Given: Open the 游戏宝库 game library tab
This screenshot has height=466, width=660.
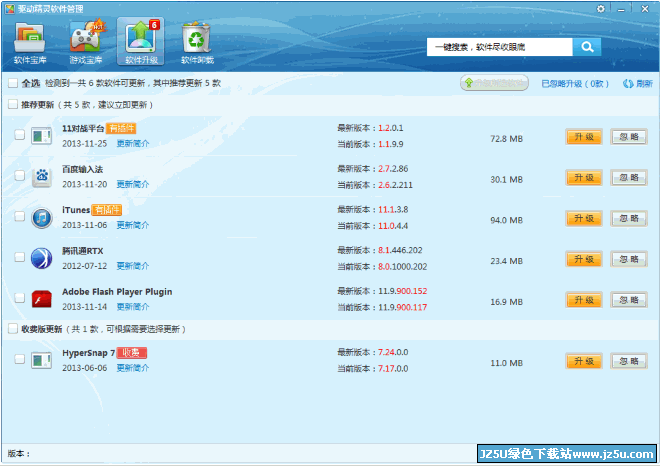Looking at the screenshot, I should (85, 43).
